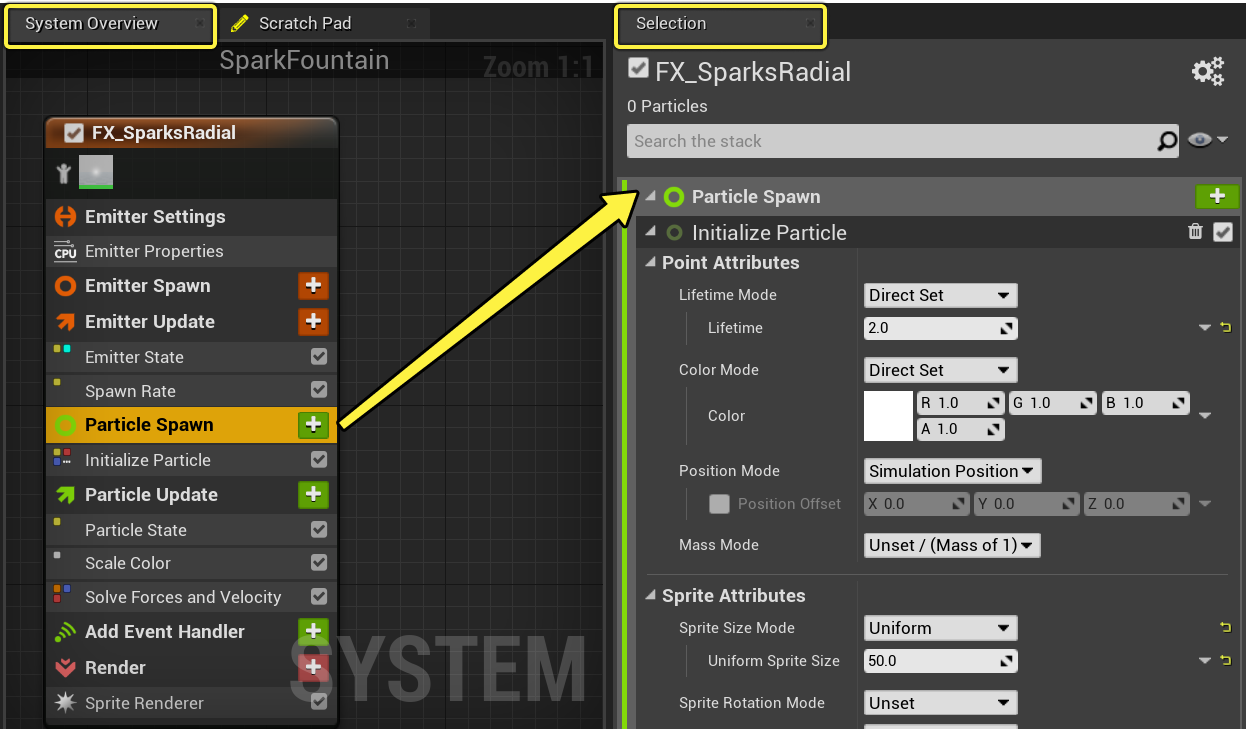Image resolution: width=1246 pixels, height=729 pixels.
Task: Select the Particle Spawn group in the node
Action: point(192,425)
